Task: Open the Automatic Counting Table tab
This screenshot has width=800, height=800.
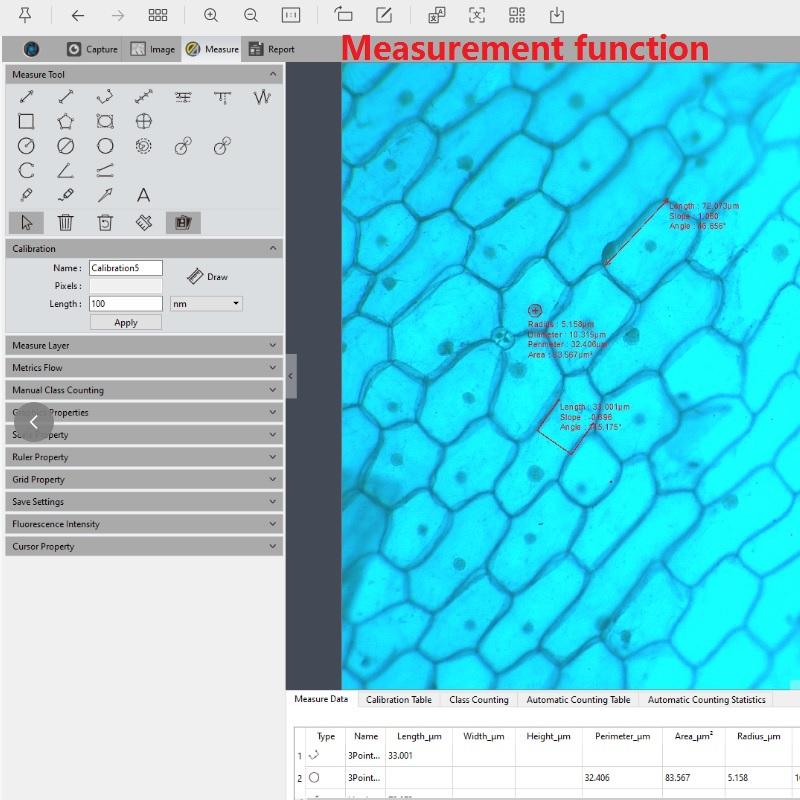Action: pos(578,699)
